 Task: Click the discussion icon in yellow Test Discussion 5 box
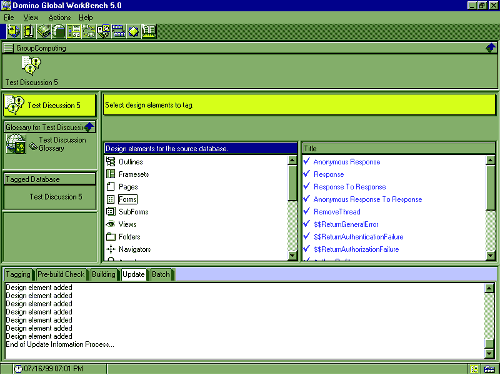coord(15,105)
